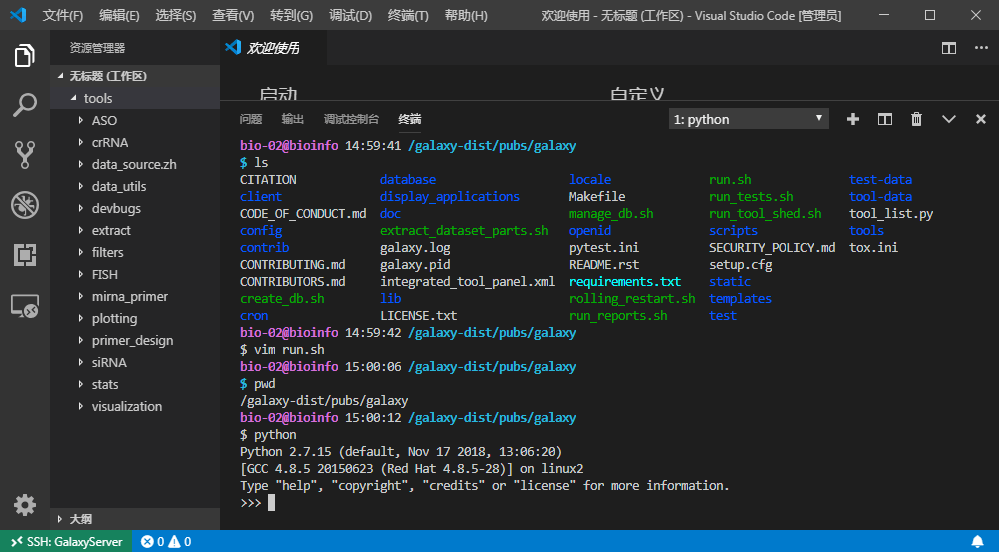Open the 查看(V) menu
999x552 pixels.
tap(233, 15)
